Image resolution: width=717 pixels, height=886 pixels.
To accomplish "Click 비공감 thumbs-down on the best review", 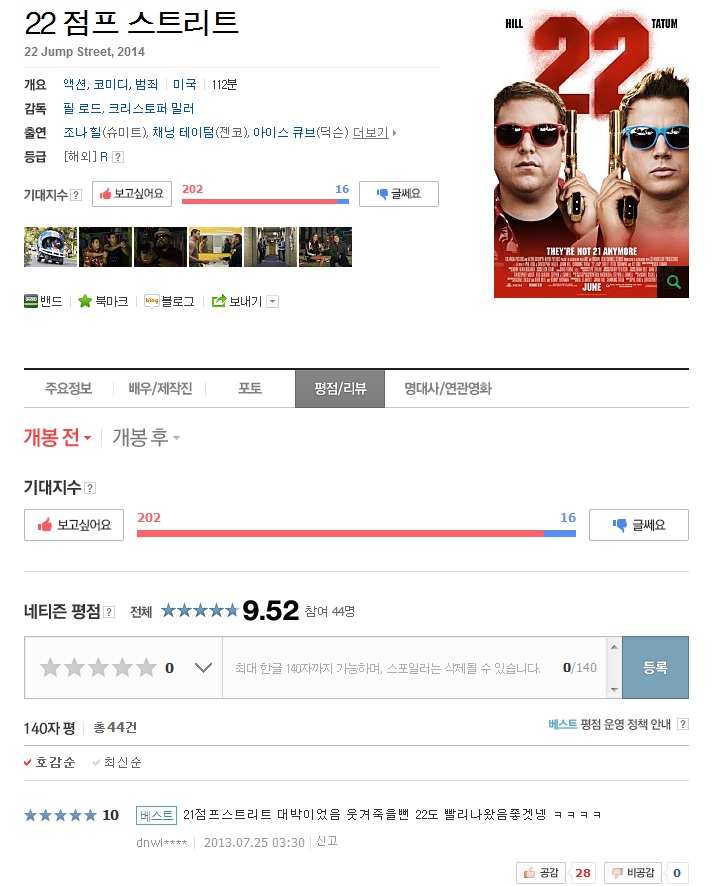I will [633, 873].
